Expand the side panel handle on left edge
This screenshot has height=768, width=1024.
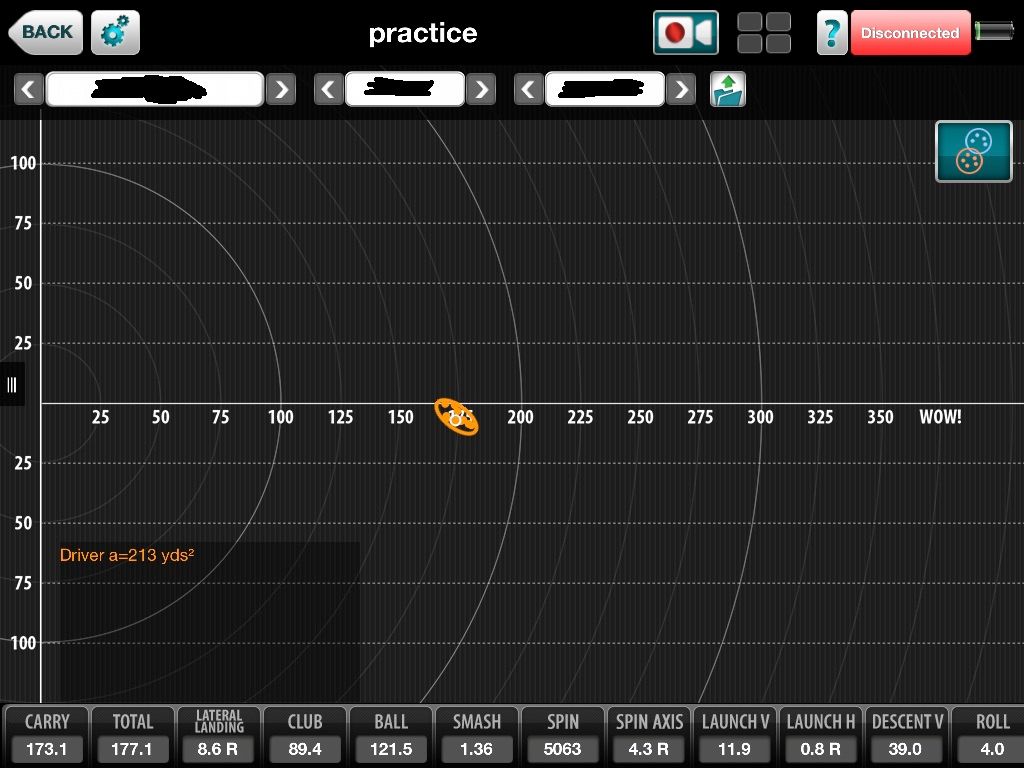pos(12,385)
